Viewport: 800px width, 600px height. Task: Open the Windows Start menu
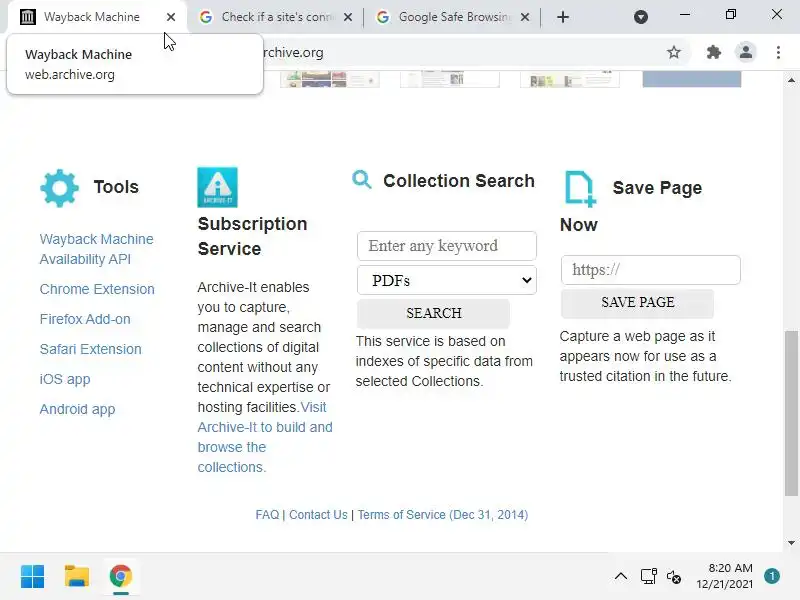33,577
